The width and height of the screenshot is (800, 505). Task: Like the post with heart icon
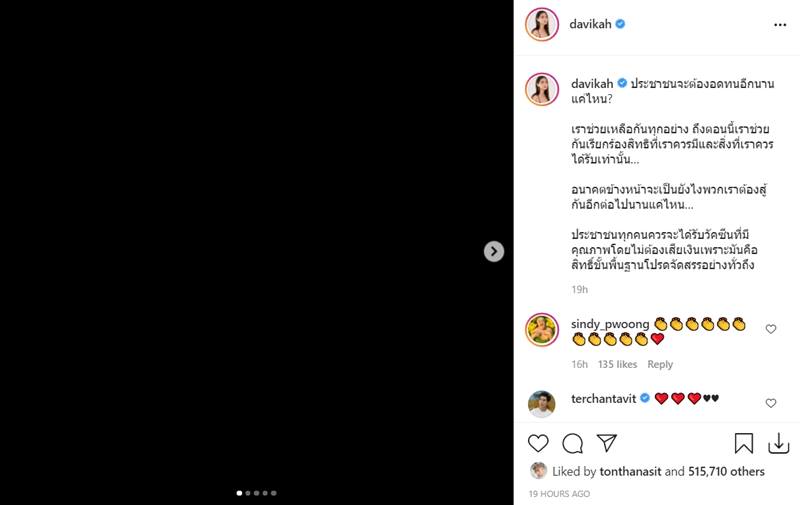click(538, 443)
